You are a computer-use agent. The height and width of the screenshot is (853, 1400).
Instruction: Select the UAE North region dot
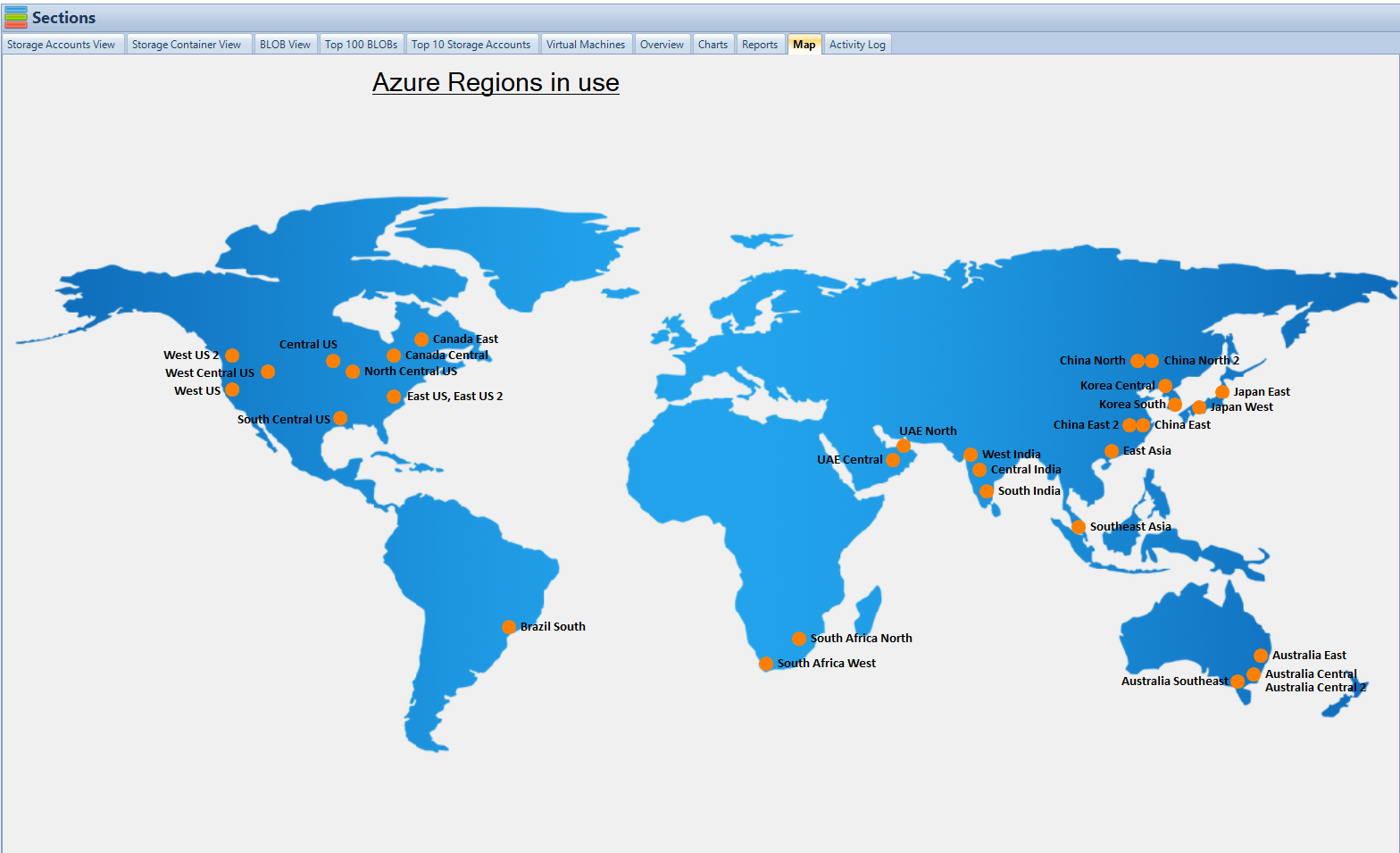[x=904, y=446]
